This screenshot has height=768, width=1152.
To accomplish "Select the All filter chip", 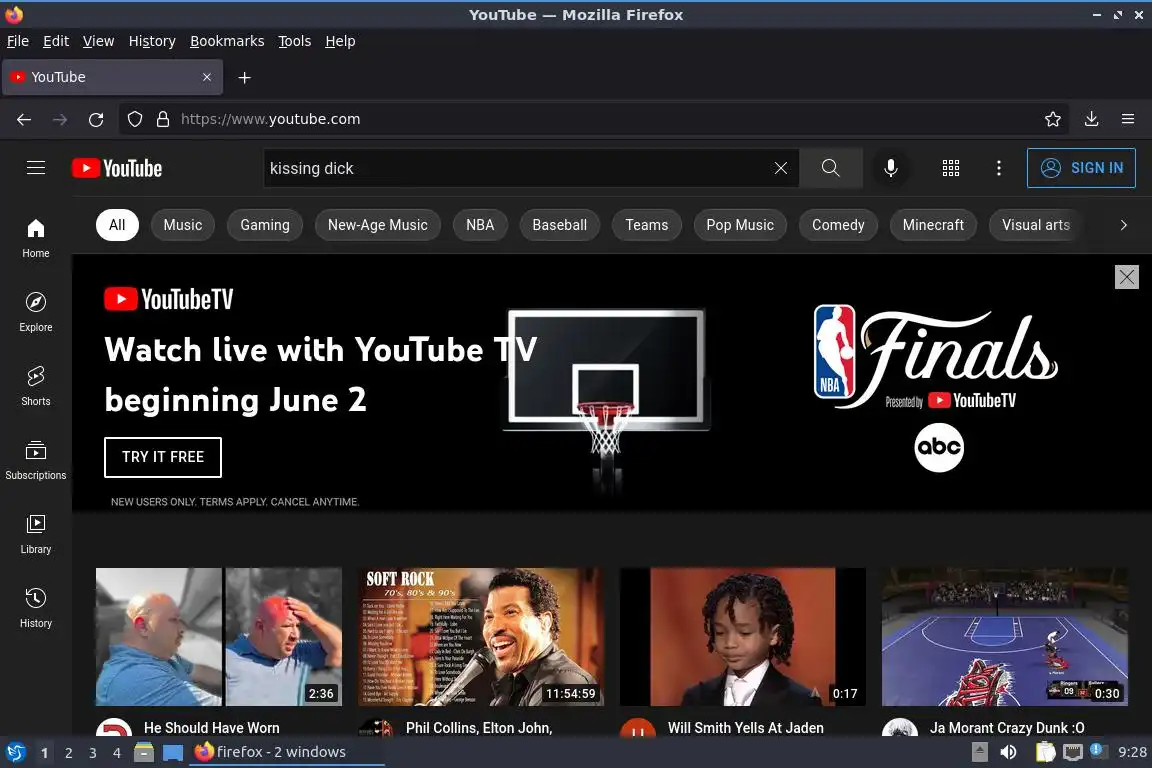I will coord(117,225).
